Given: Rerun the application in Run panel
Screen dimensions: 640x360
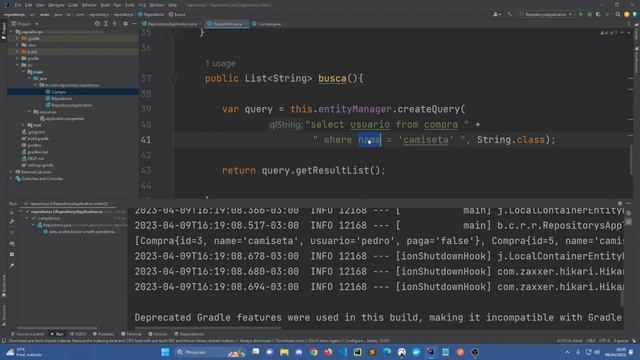Looking at the screenshot, I should 12,212.
